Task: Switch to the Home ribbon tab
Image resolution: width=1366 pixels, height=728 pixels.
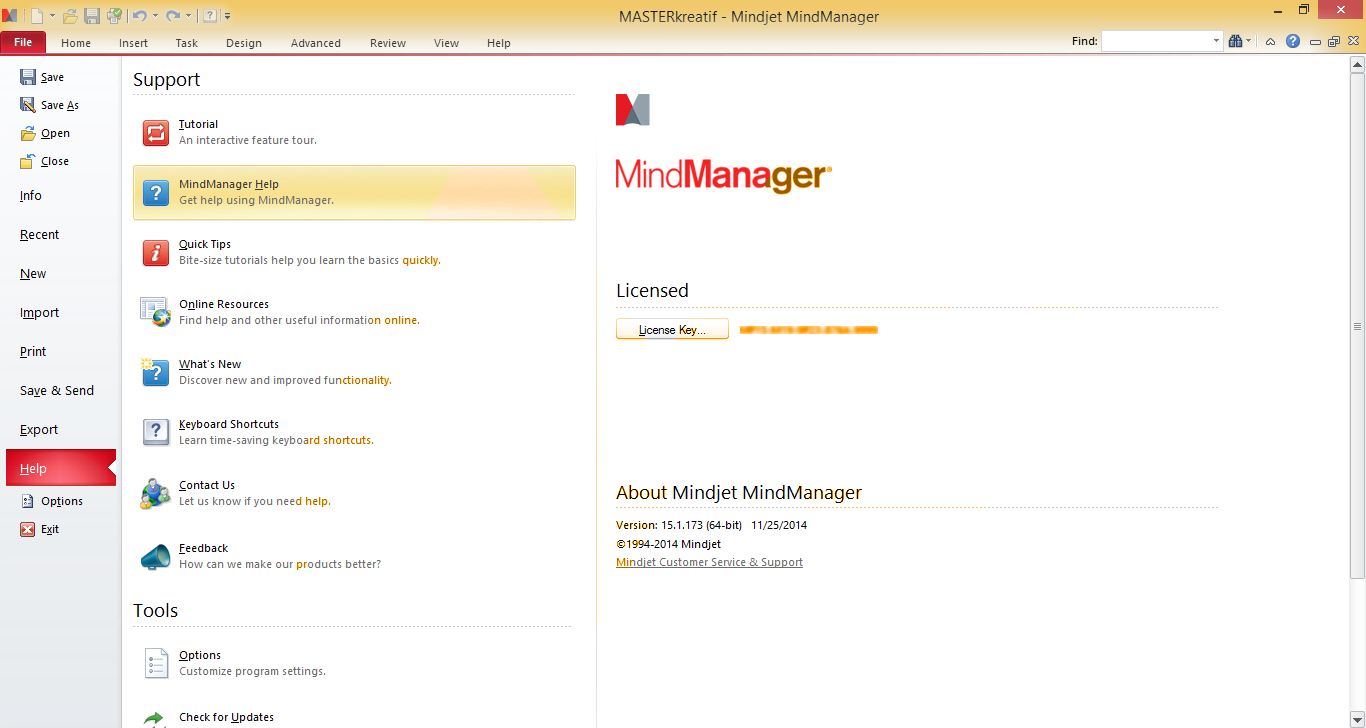Action: point(76,43)
